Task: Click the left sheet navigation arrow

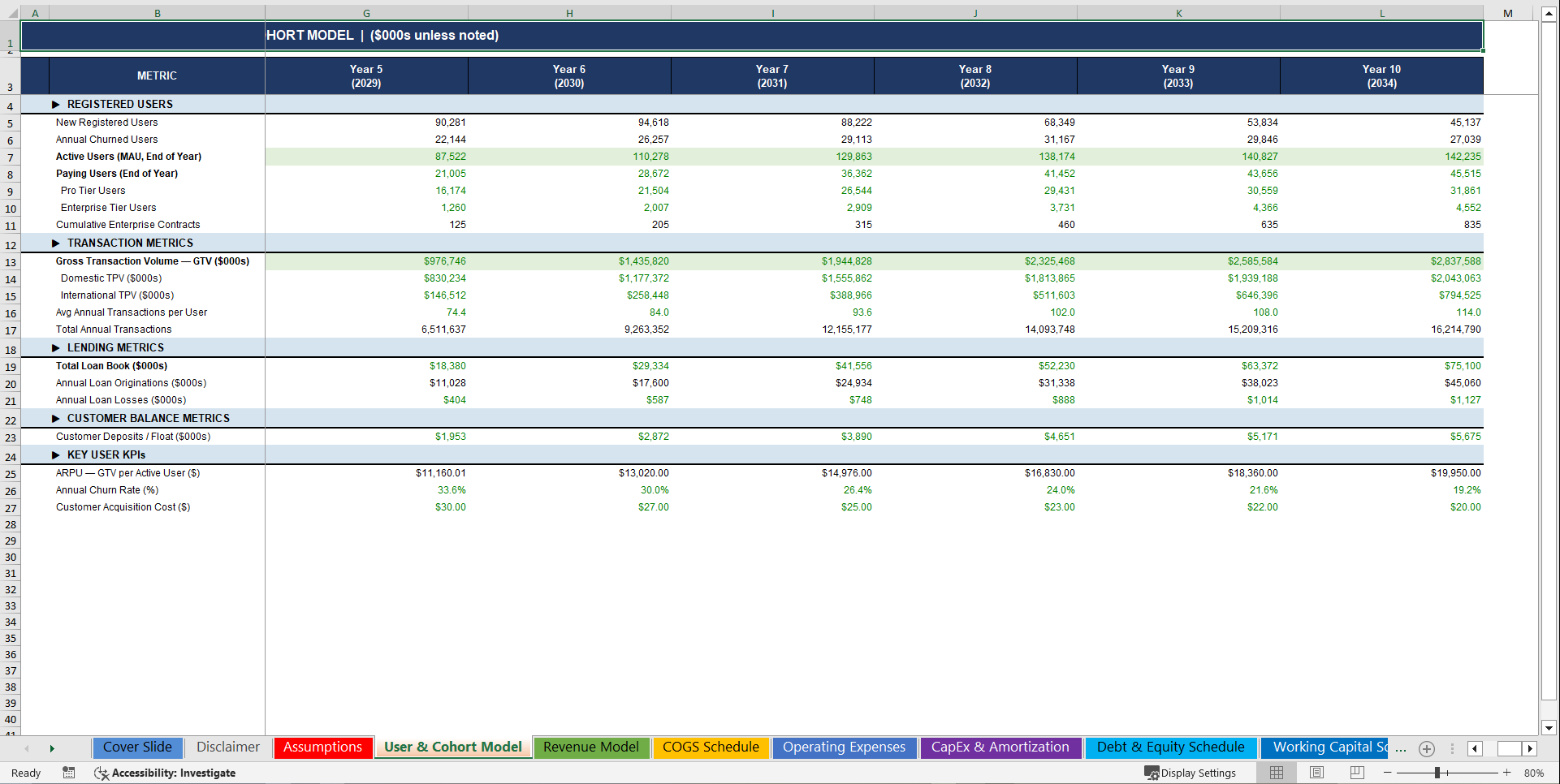Action: point(1475,748)
